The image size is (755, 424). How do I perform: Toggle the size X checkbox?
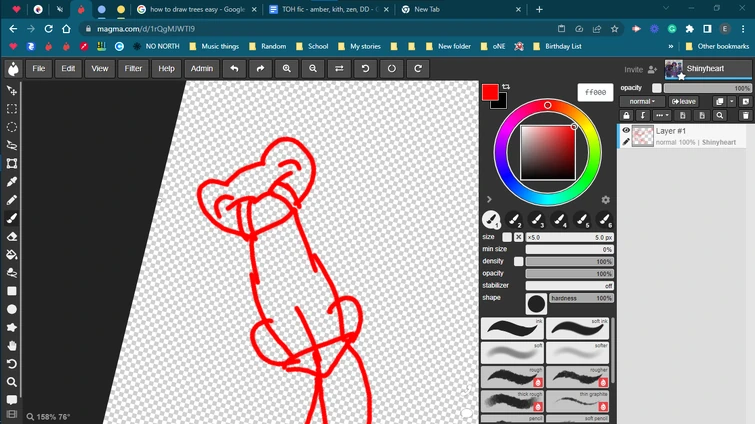[518, 237]
